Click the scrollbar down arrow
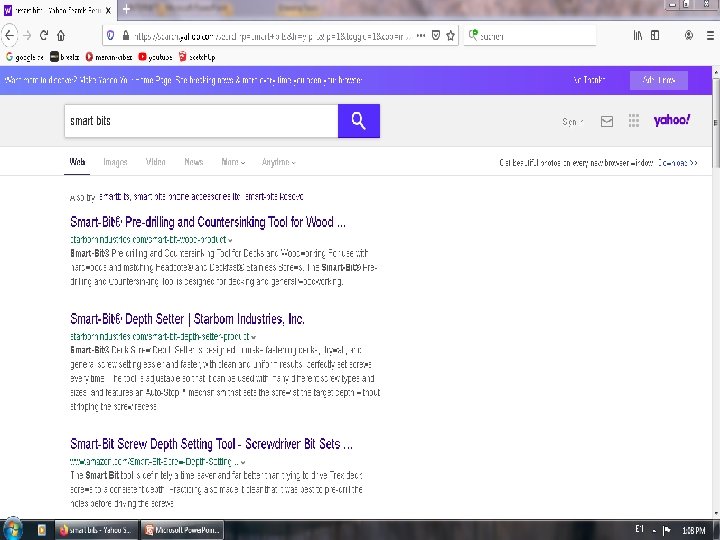Screen dimensions: 720x540 point(715,514)
